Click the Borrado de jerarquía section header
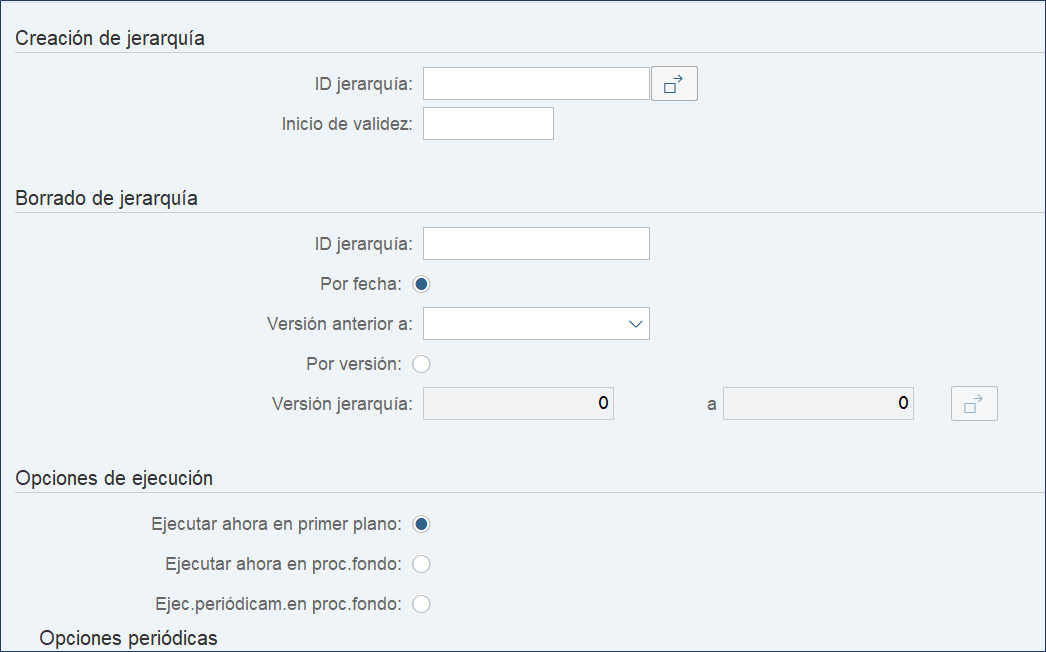 point(107,198)
